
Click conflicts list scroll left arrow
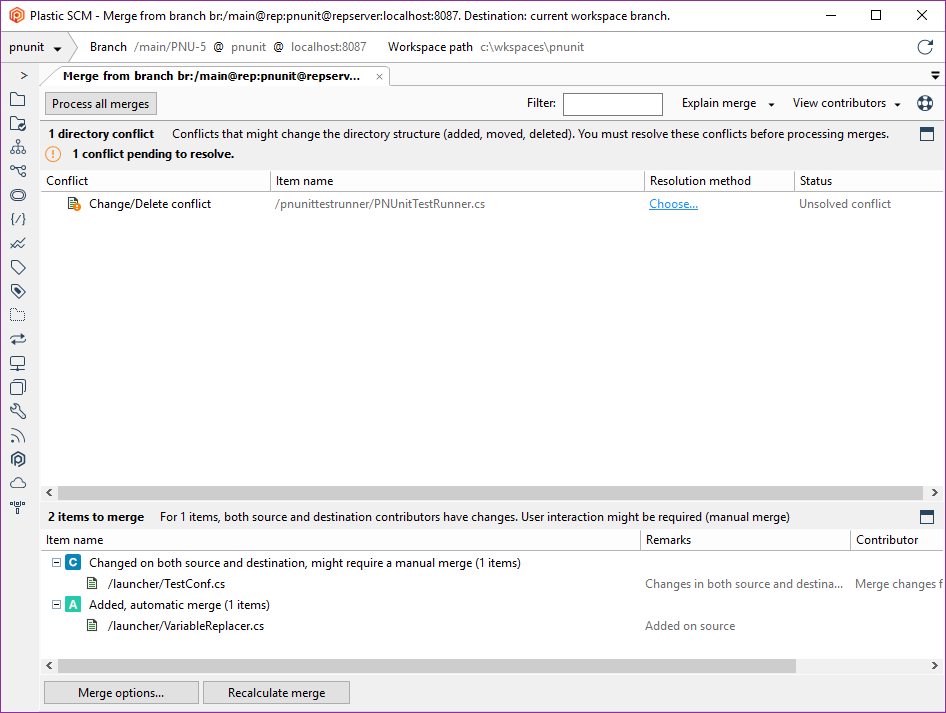tap(49, 493)
